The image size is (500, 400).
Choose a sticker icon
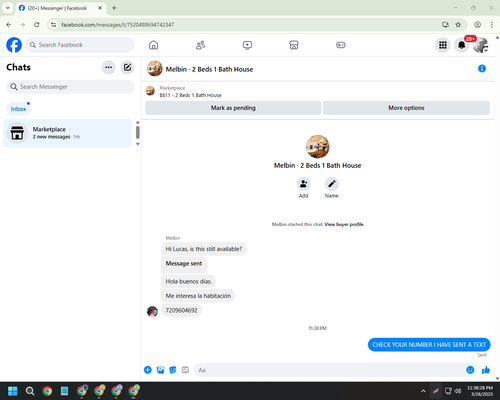coord(173,370)
